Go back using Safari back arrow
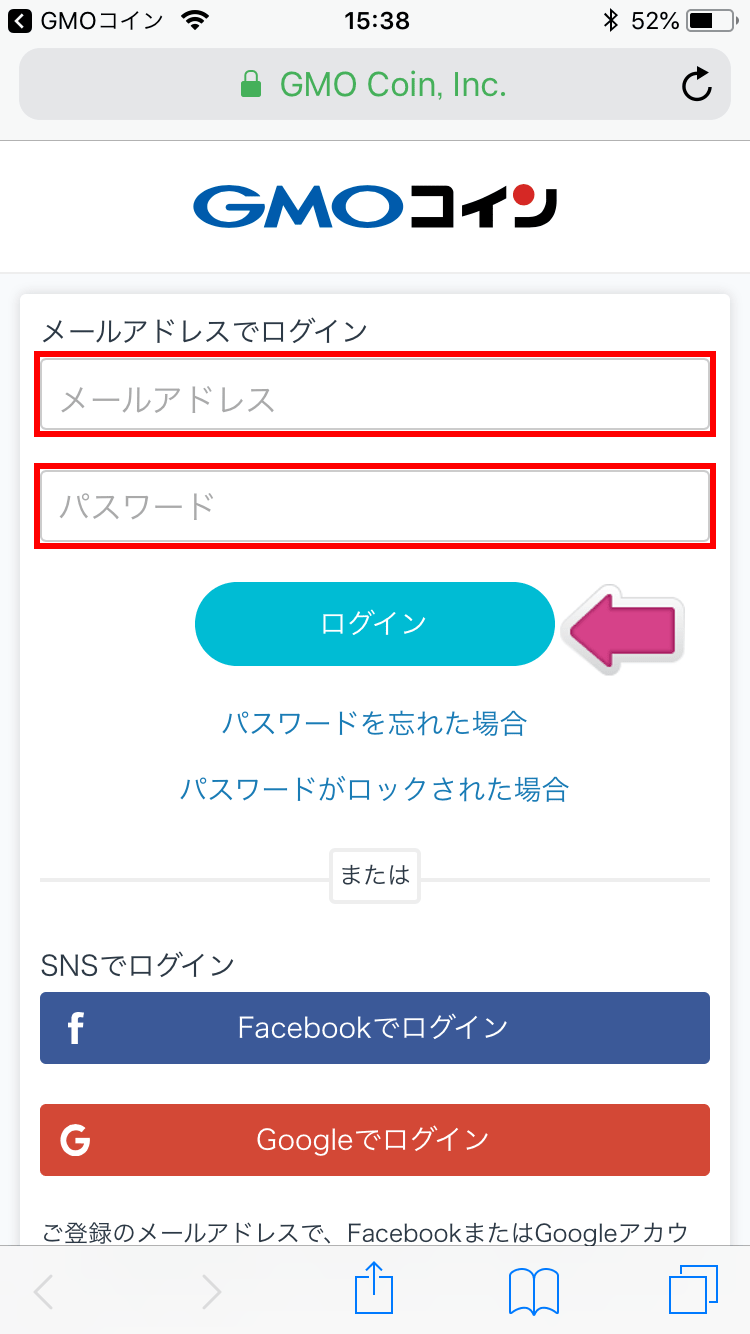Image resolution: width=750 pixels, height=1334 pixels. pyautogui.click(x=44, y=1292)
